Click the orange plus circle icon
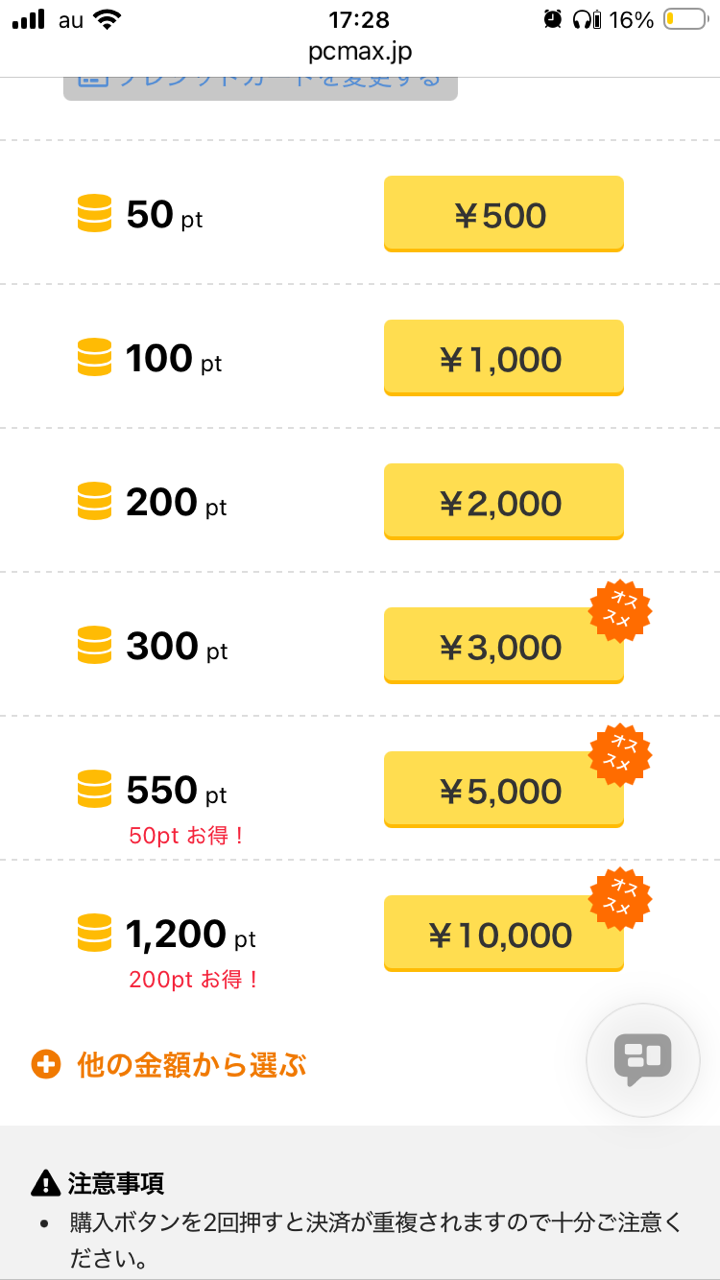Screen dimensions: 720x1280 pyautogui.click(x=46, y=1065)
